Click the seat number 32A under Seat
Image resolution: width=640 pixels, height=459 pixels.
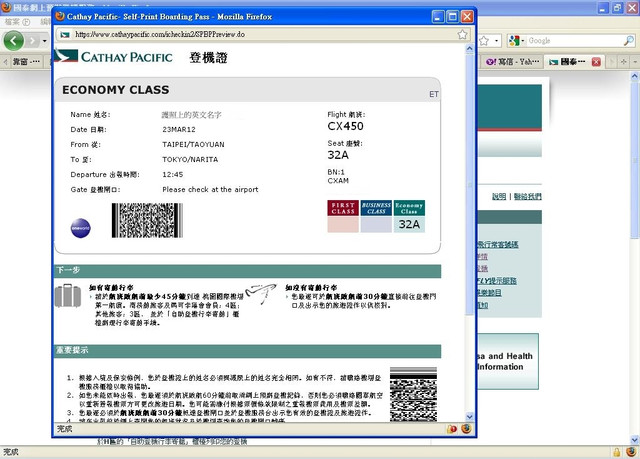(338, 155)
